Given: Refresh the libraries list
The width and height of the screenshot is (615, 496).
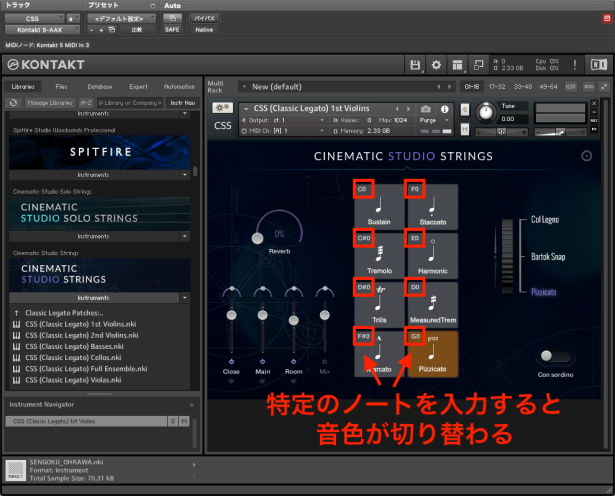Looking at the screenshot, I should (13, 103).
